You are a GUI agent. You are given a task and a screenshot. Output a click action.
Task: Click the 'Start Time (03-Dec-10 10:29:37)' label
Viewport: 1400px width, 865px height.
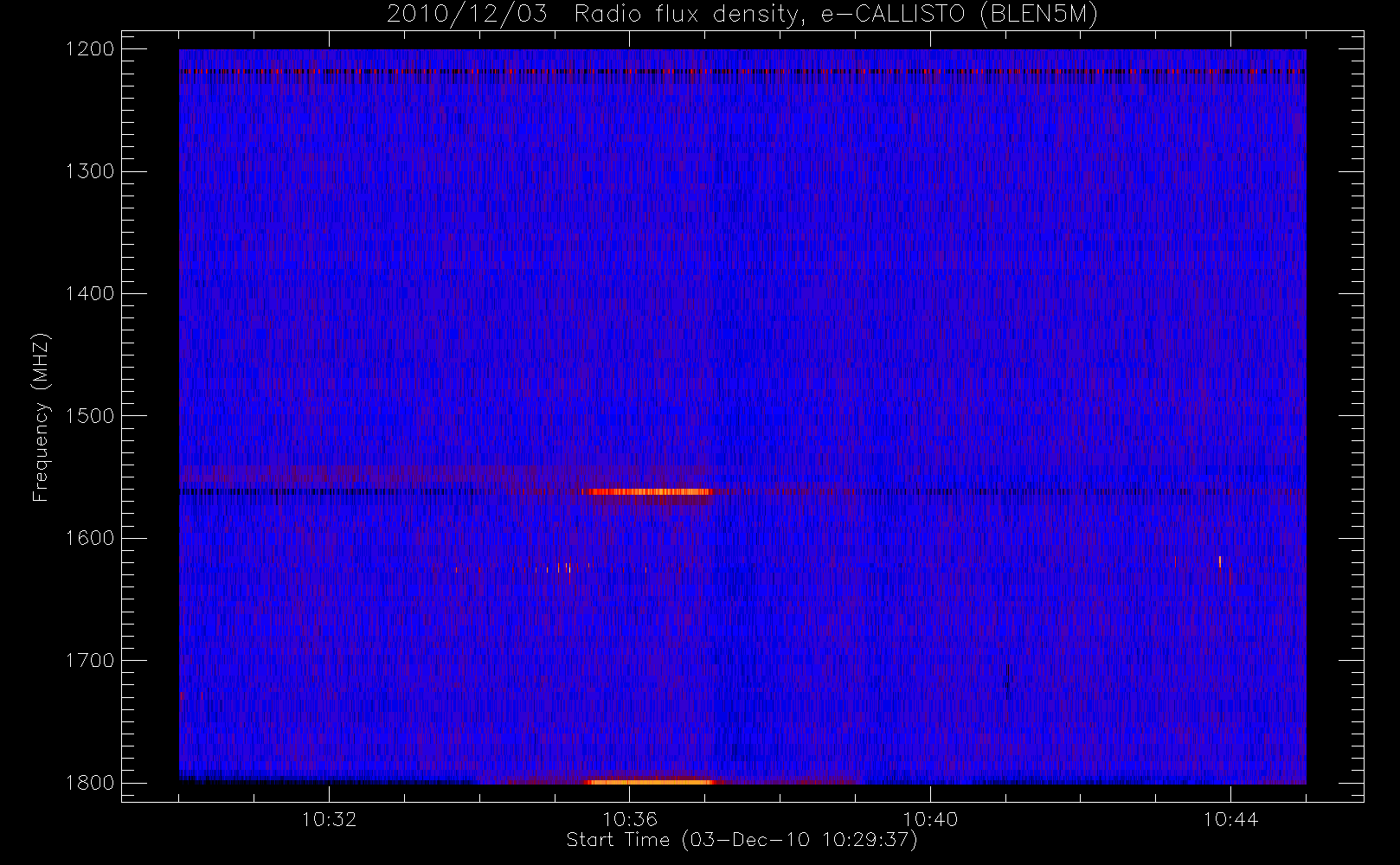point(742,840)
